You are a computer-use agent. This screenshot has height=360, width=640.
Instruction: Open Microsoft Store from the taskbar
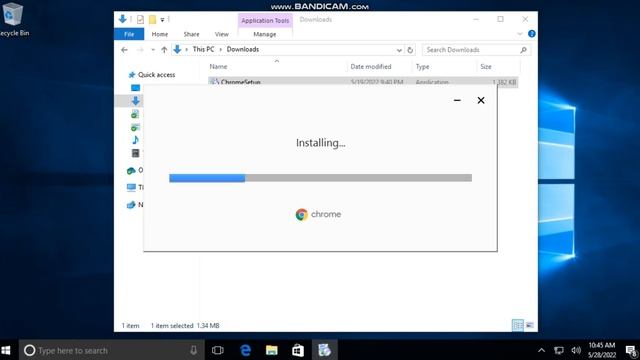tap(298, 350)
